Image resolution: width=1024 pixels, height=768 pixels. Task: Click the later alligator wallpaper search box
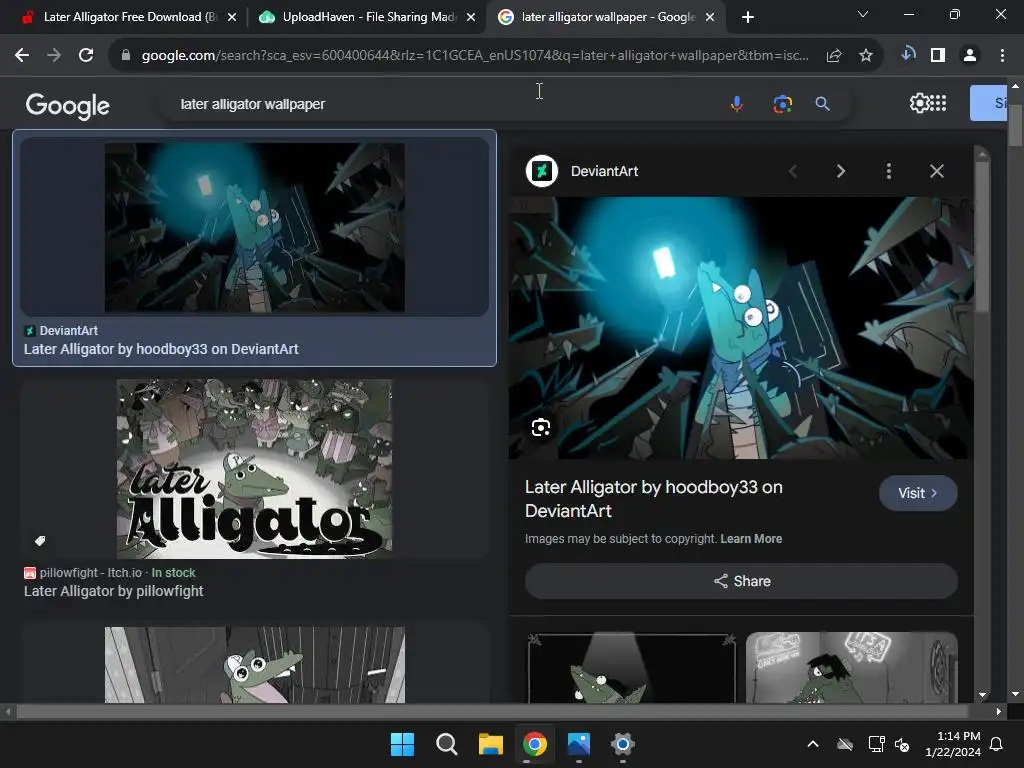tap(444, 104)
